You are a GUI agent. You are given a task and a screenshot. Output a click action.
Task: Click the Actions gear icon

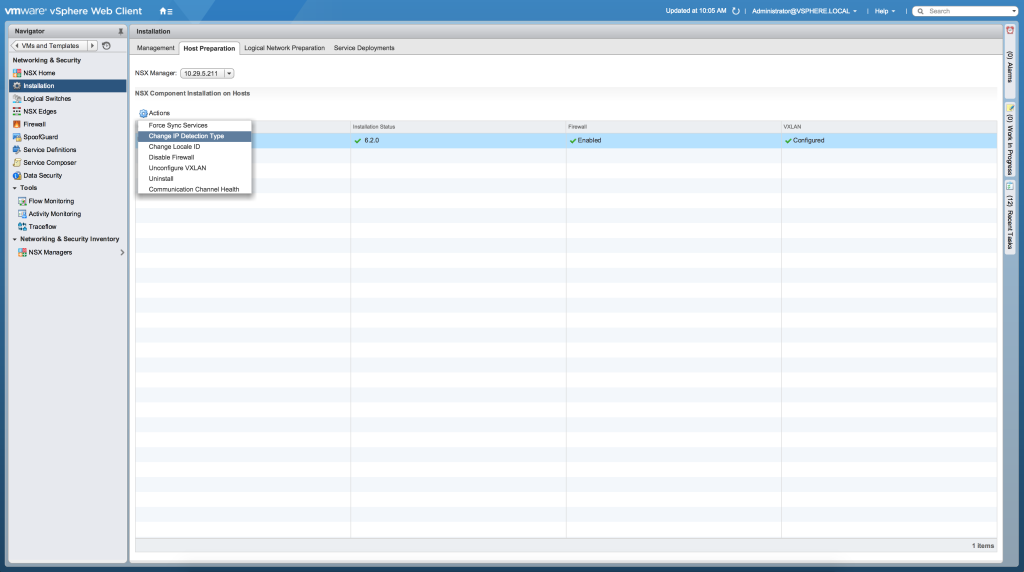143,113
